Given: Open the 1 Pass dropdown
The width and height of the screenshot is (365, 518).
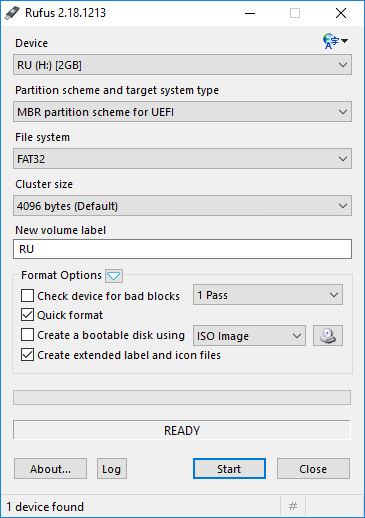Looking at the screenshot, I should coord(268,295).
